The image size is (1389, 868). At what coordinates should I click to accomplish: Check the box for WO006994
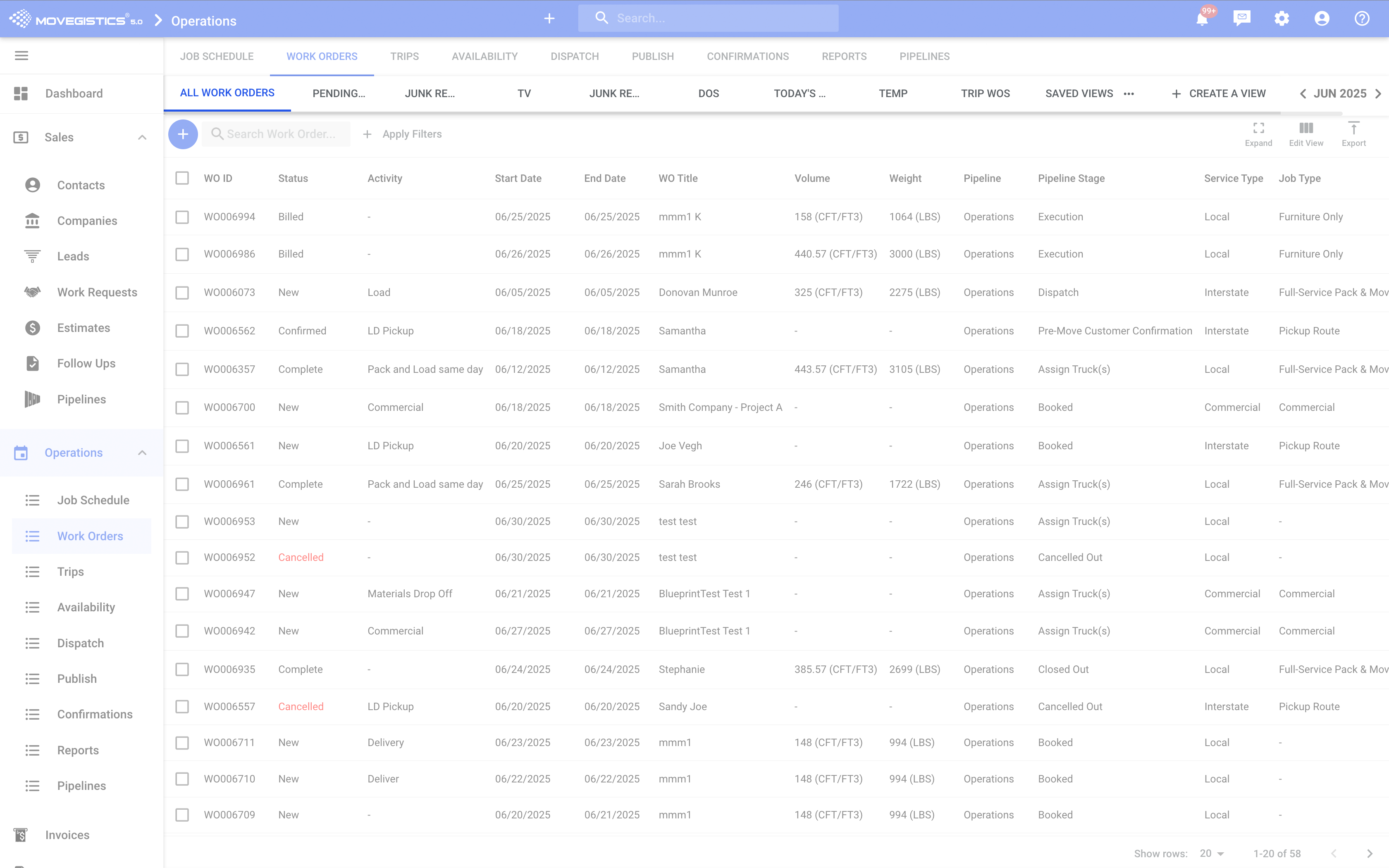(x=182, y=217)
